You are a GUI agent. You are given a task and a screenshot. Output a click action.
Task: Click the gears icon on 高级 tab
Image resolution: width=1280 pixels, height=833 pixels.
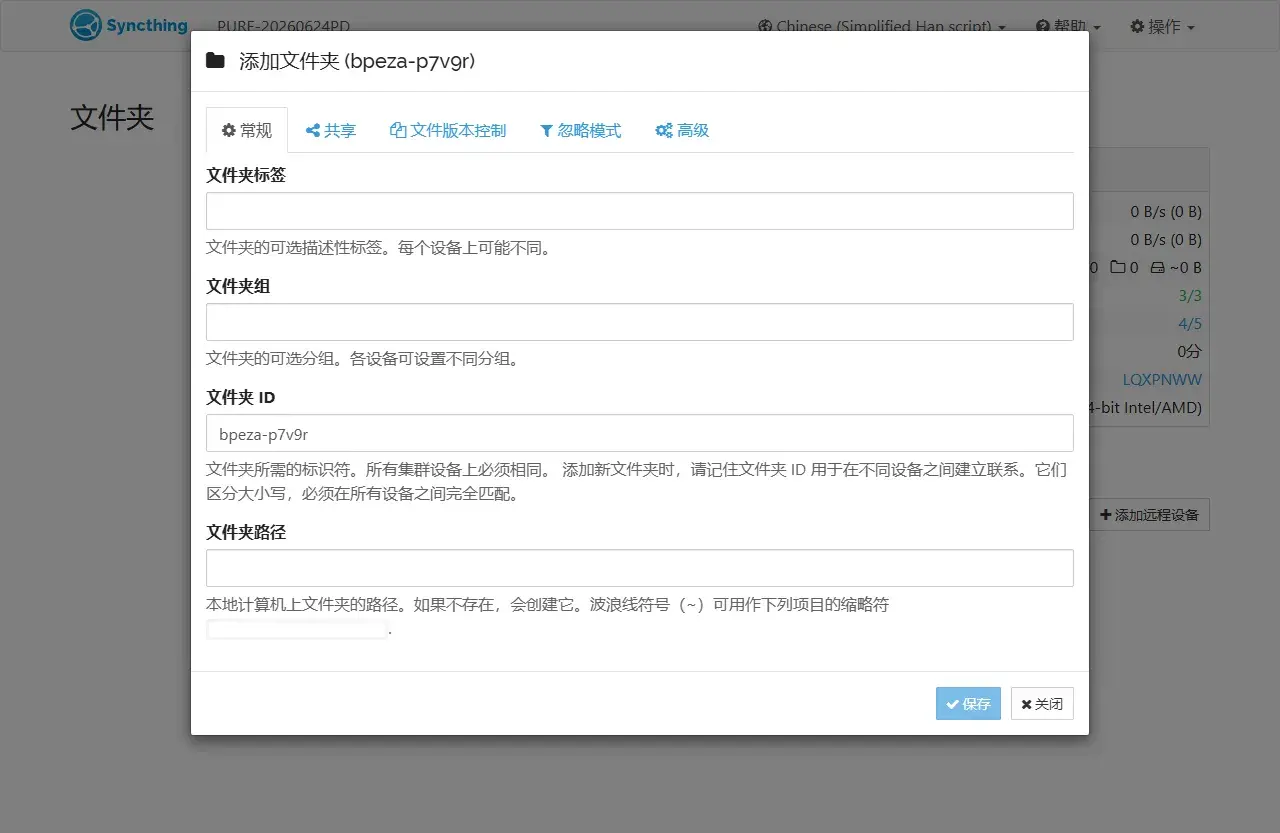click(x=663, y=130)
